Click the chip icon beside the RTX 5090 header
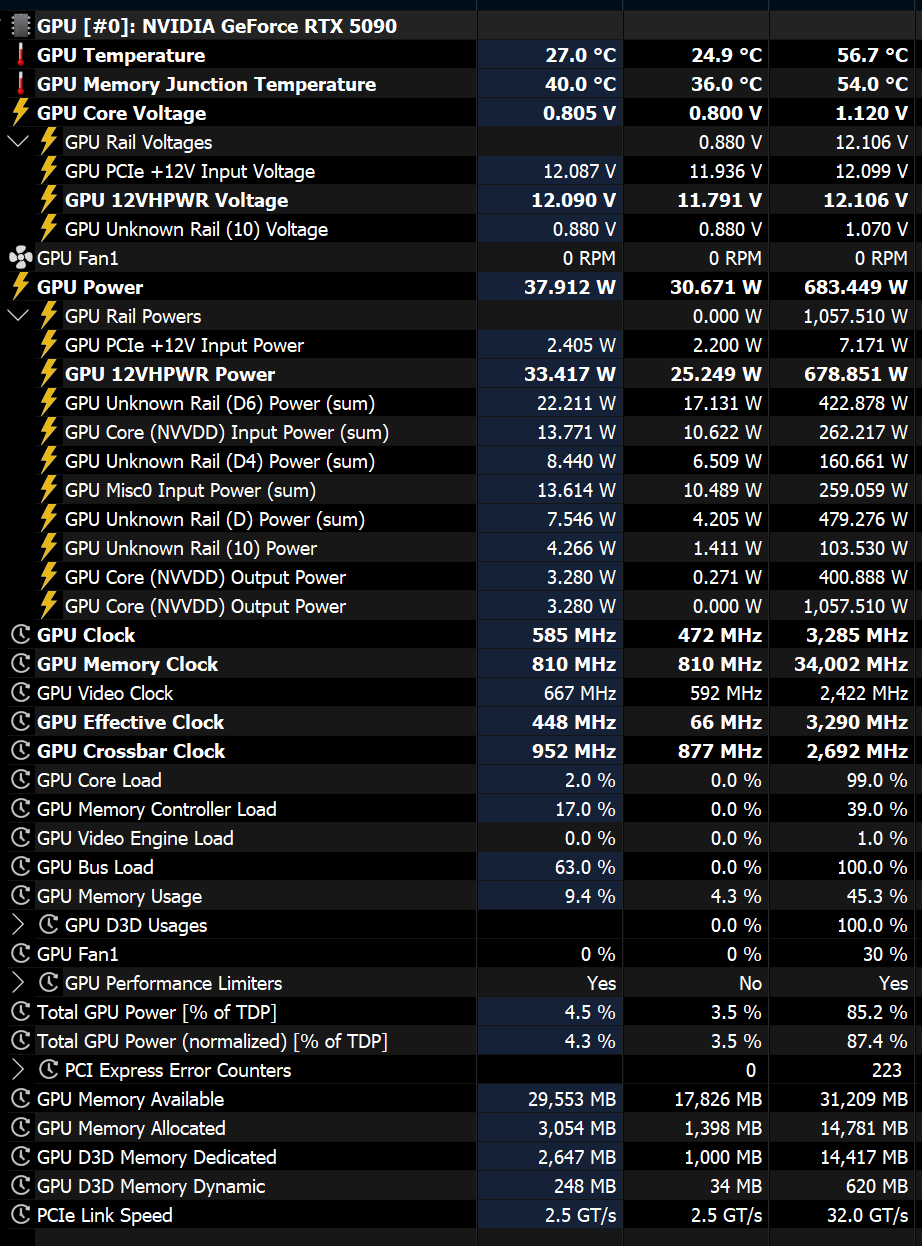Screen dimensions: 922x1246 (x=20, y=26)
